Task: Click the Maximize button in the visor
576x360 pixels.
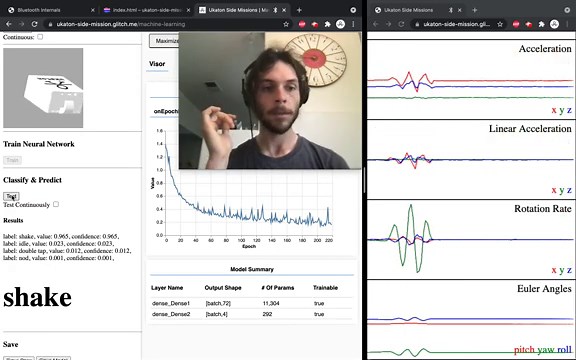Action: [164, 41]
